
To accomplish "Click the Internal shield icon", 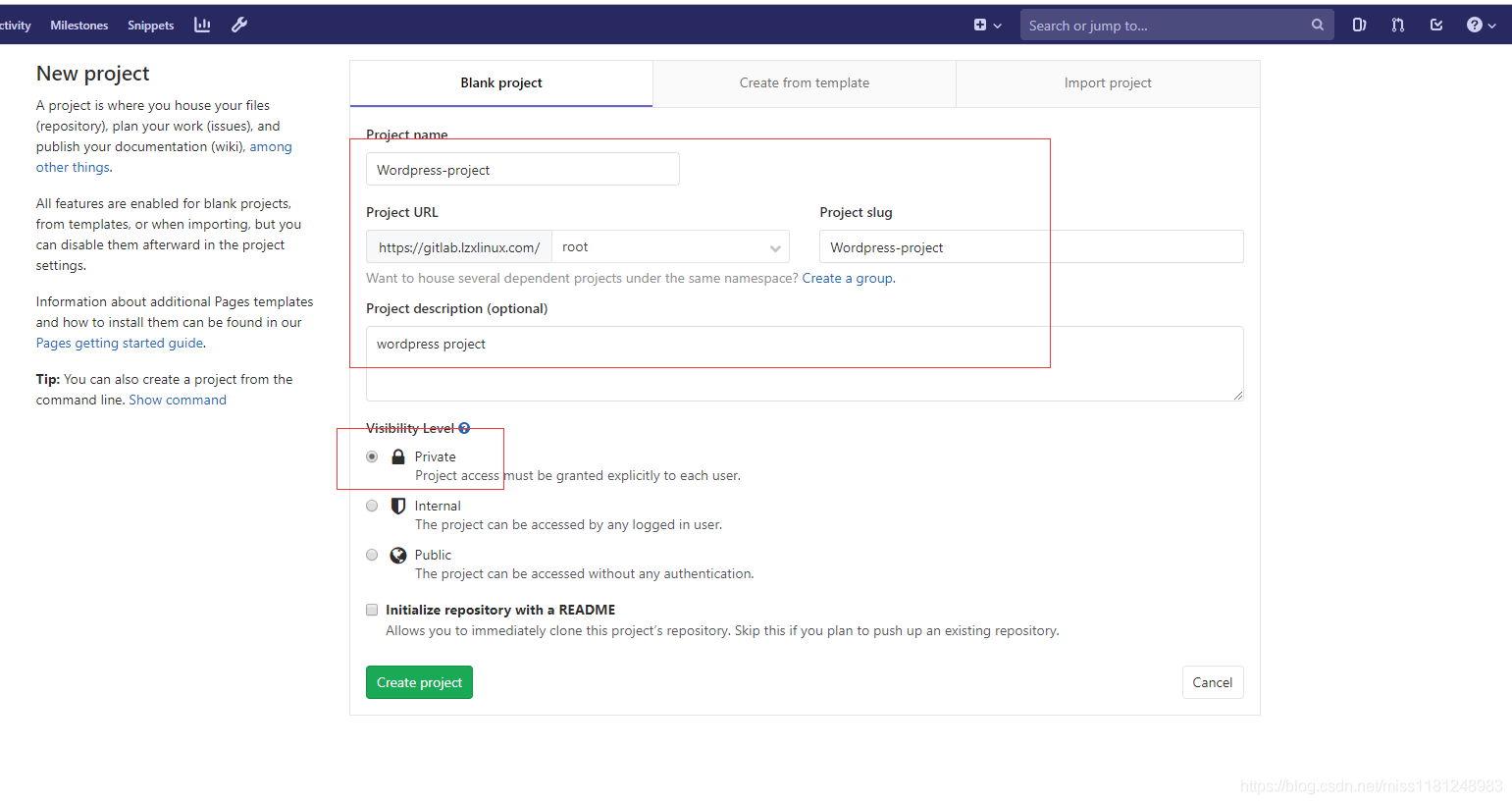I will (398, 506).
